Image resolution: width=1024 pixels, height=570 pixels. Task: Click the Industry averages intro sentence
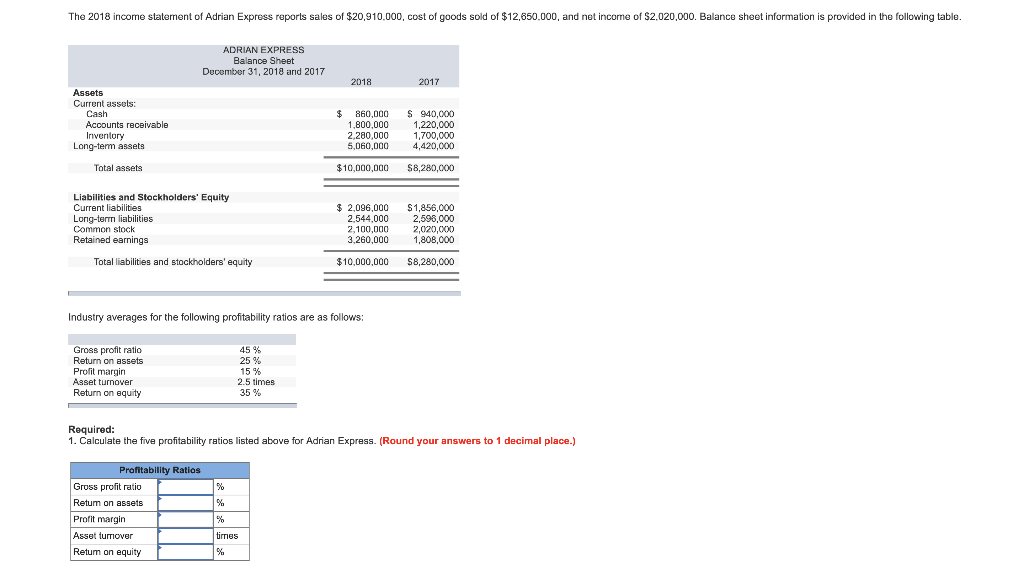click(216, 317)
